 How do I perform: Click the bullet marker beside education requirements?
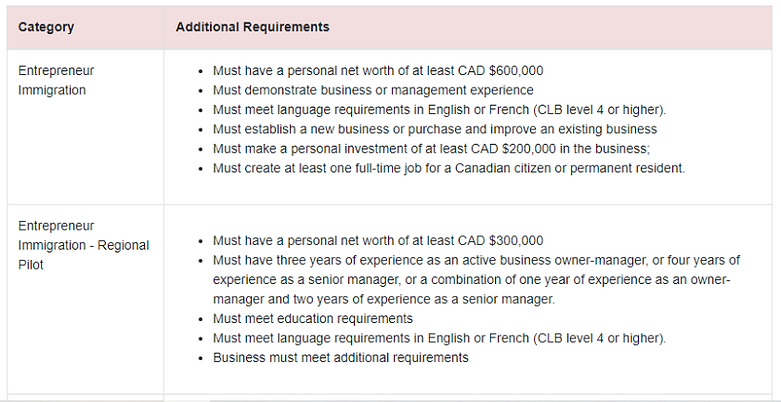click(201, 319)
